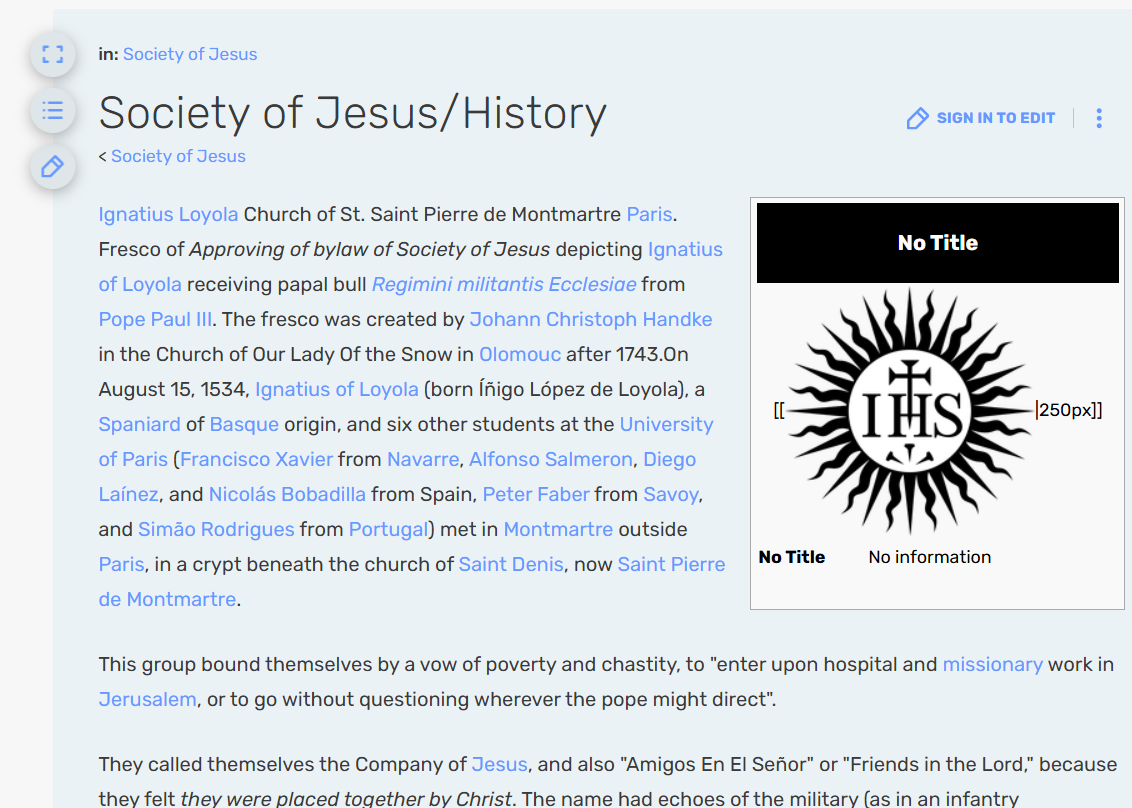The height and width of the screenshot is (808, 1132).
Task: Click the Savoy link
Action: tap(671, 495)
